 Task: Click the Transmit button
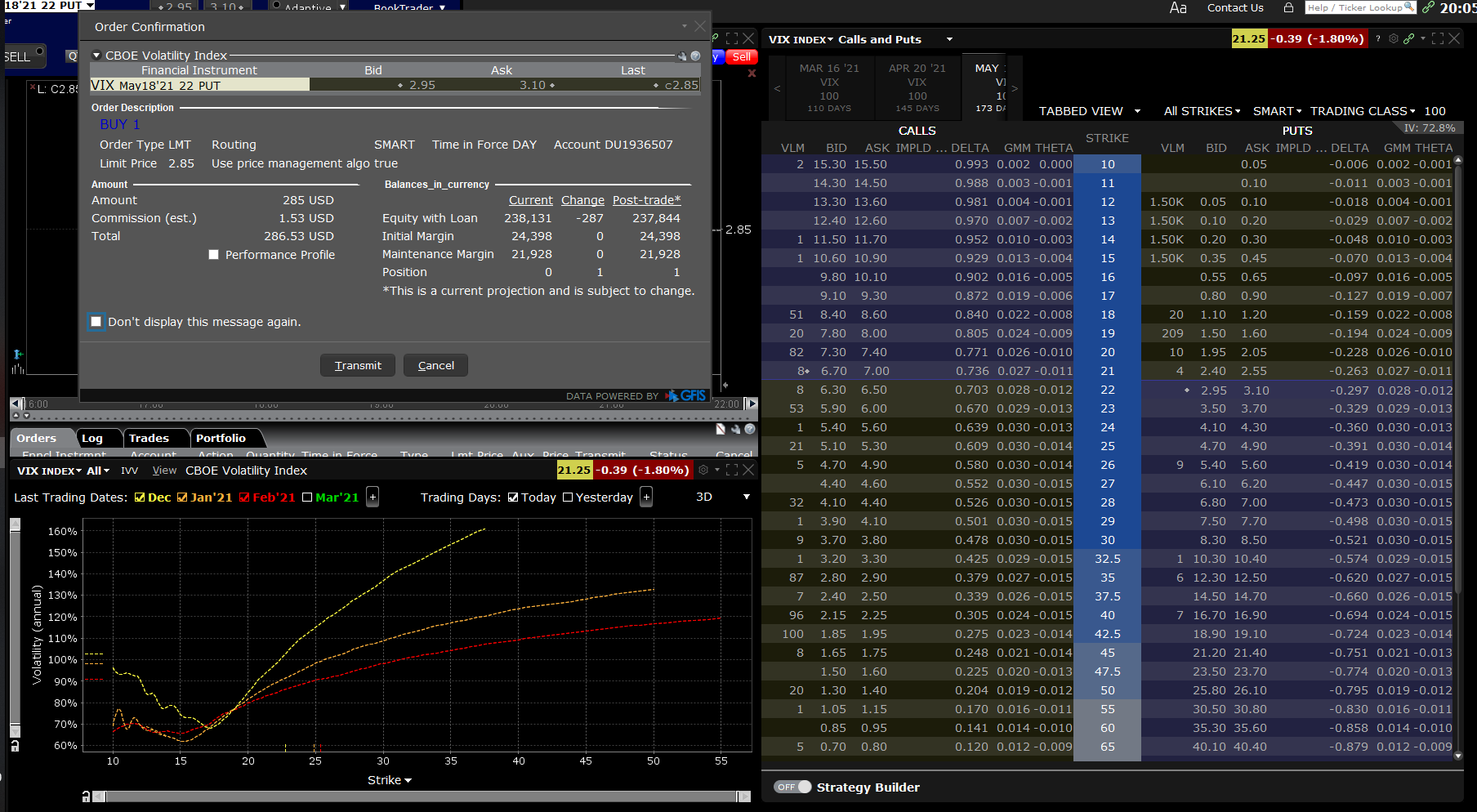pos(358,365)
